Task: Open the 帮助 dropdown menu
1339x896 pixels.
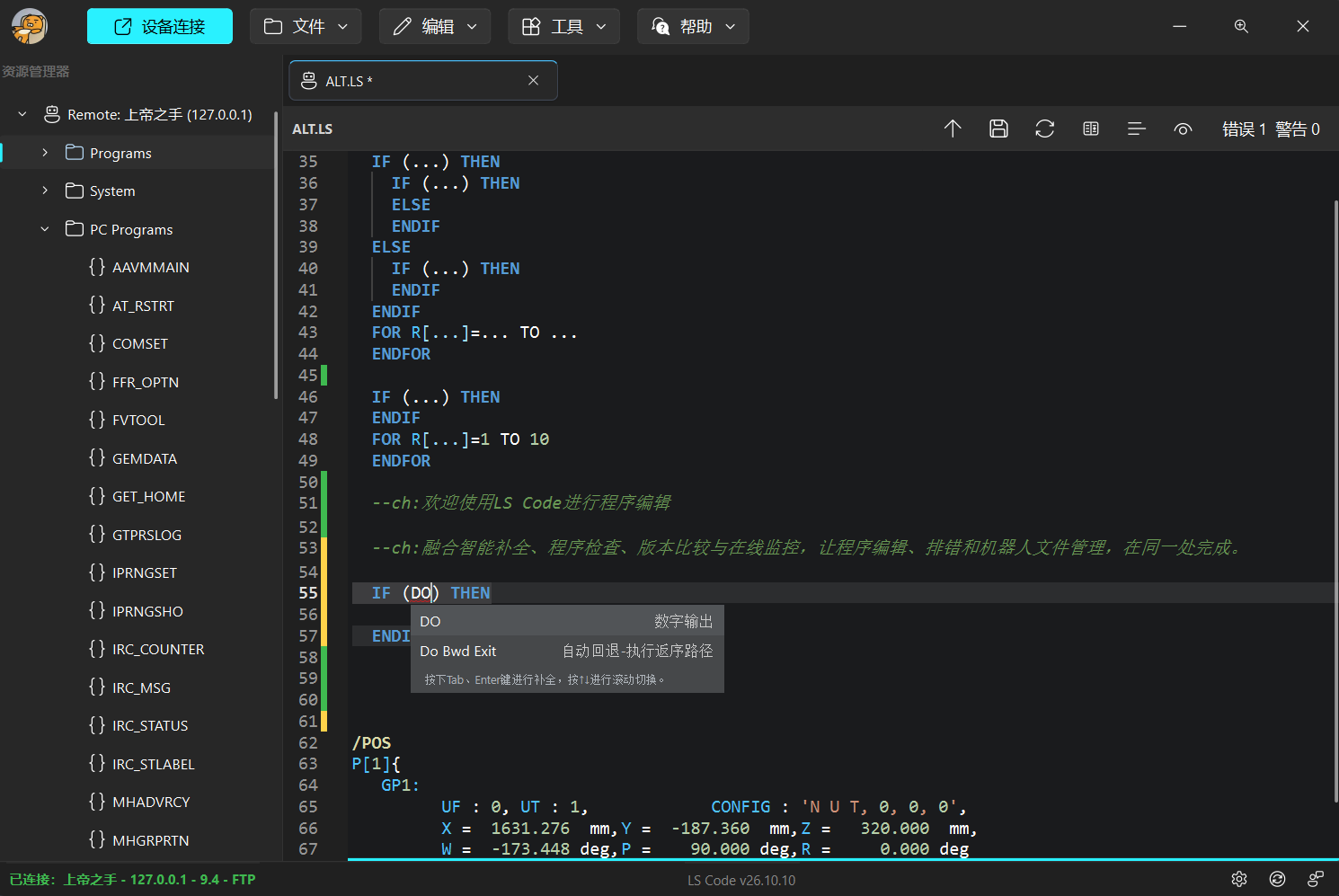Action: (694, 26)
